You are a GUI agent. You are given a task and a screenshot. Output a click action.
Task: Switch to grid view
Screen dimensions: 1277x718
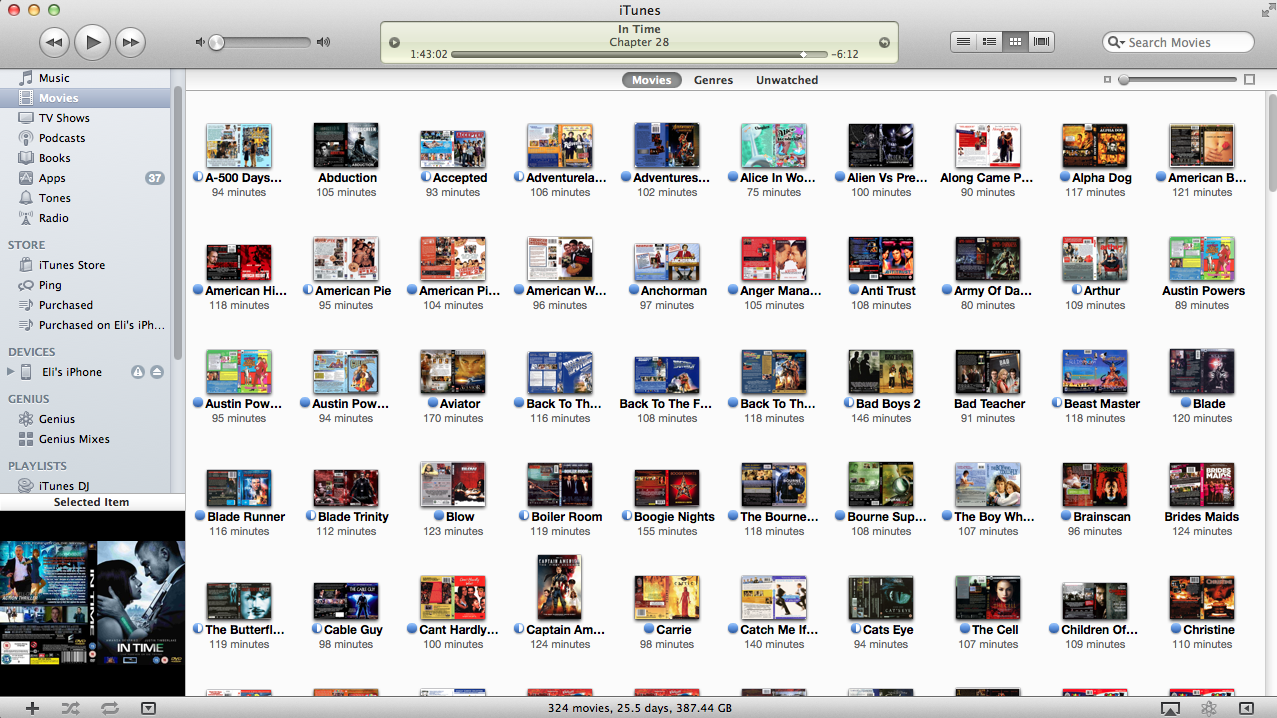click(1015, 42)
